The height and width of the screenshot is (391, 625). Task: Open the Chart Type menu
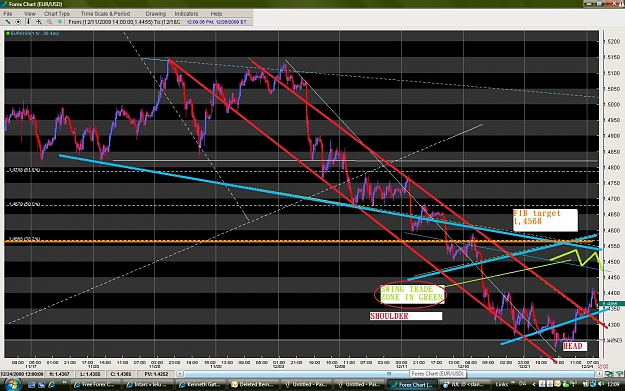(x=57, y=14)
